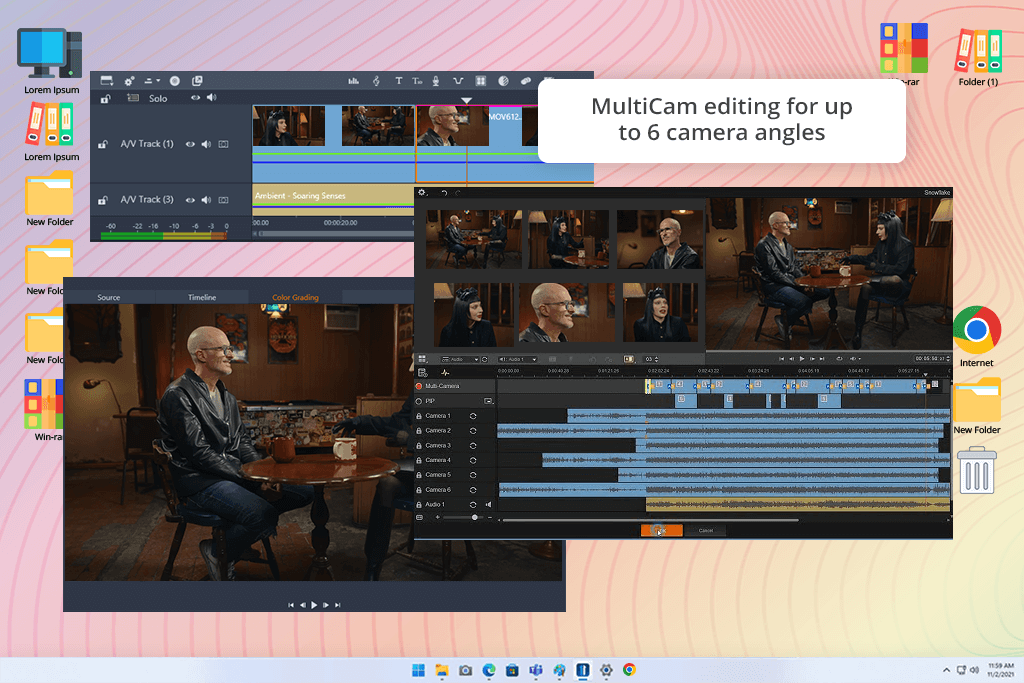Toggle eye icon on Solo row
The image size is (1024, 683).
pos(195,98)
